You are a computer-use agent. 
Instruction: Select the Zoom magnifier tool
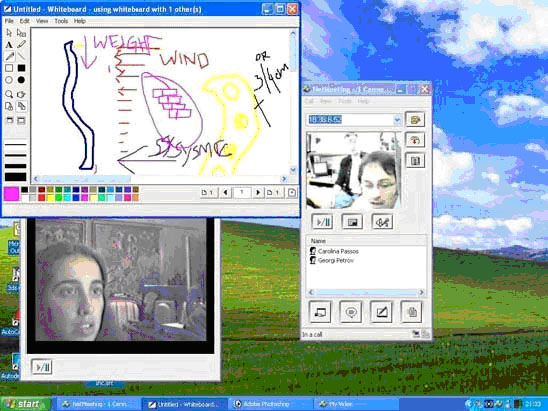9,94
